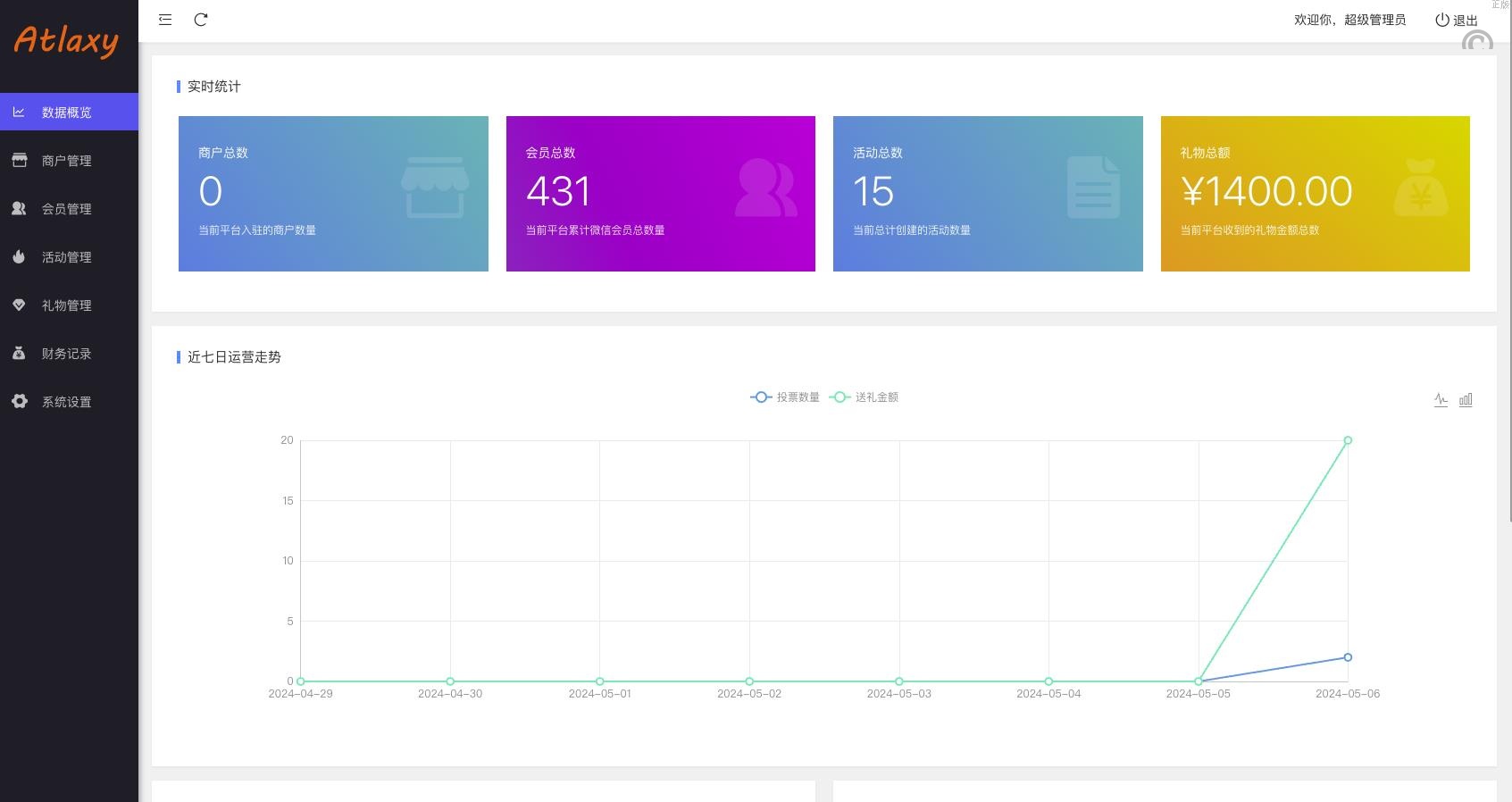Click the store icon beside 商户管理
Image resolution: width=1512 pixels, height=802 pixels.
click(19, 161)
